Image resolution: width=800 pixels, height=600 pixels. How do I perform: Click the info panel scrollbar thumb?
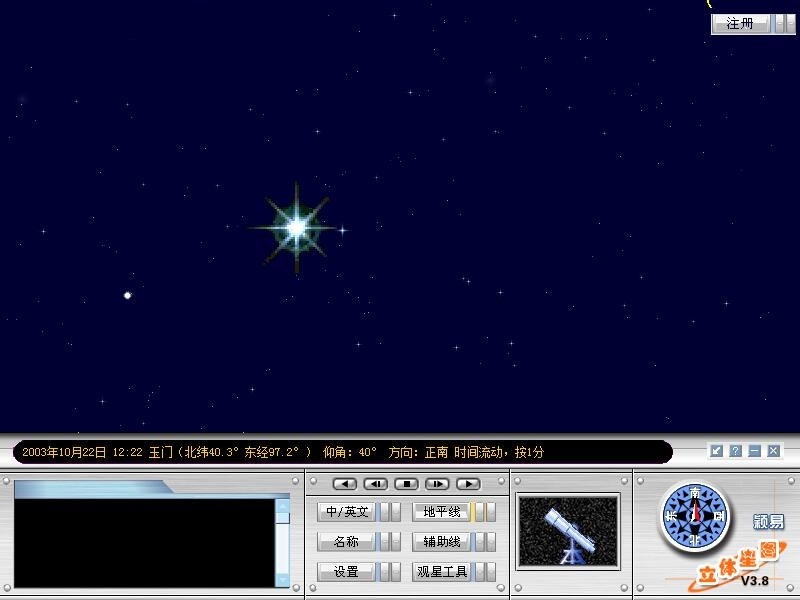click(282, 518)
